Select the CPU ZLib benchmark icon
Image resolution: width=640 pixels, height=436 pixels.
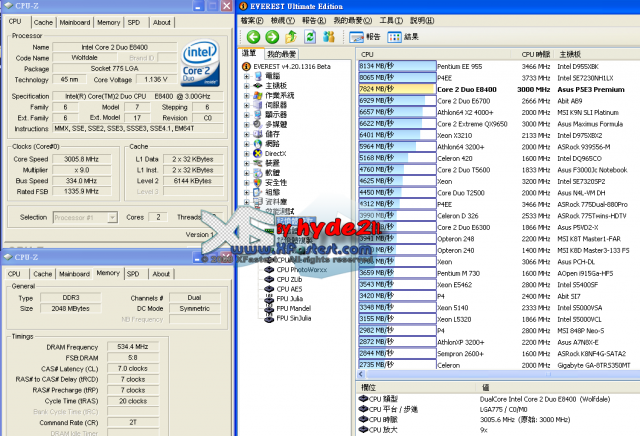[269, 280]
